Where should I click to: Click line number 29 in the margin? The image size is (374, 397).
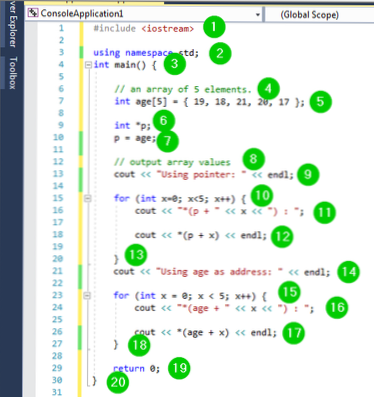point(57,368)
